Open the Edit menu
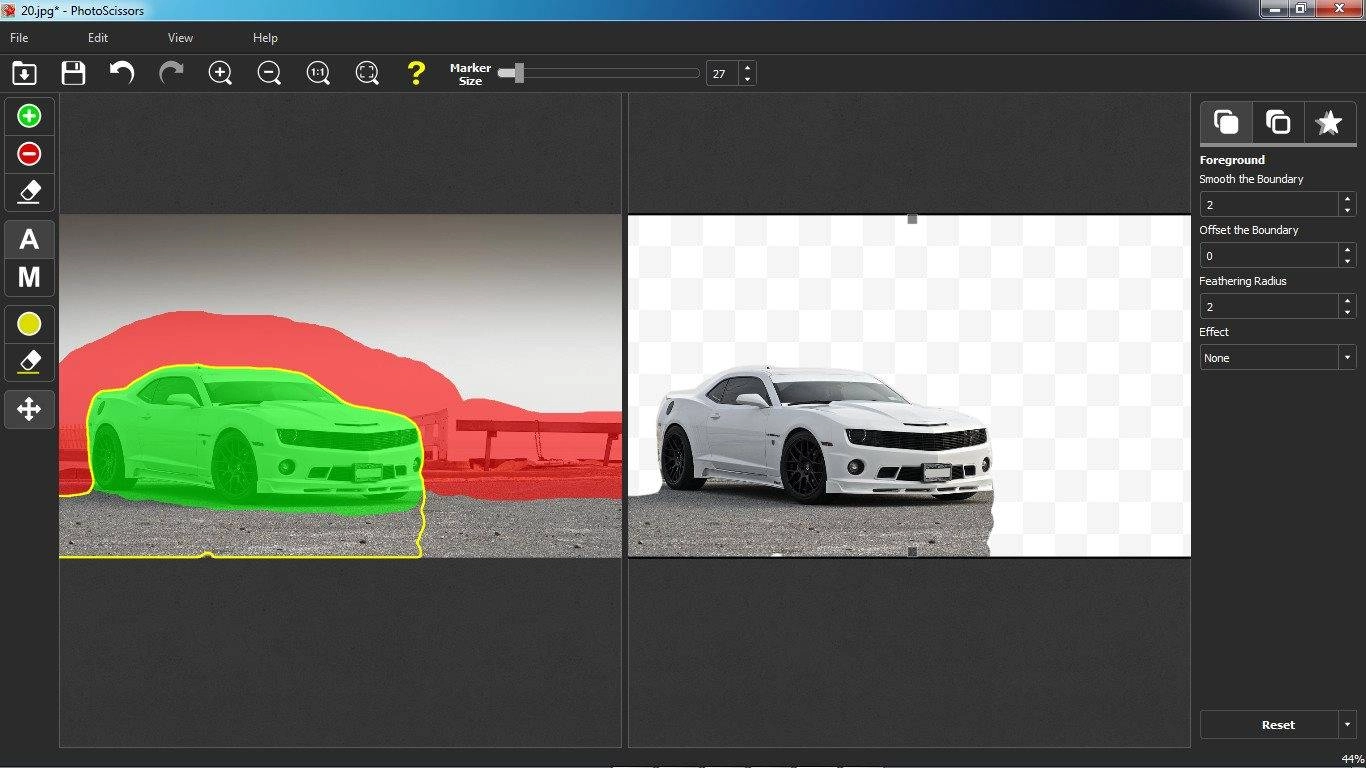Image resolution: width=1366 pixels, height=768 pixels. point(98,38)
